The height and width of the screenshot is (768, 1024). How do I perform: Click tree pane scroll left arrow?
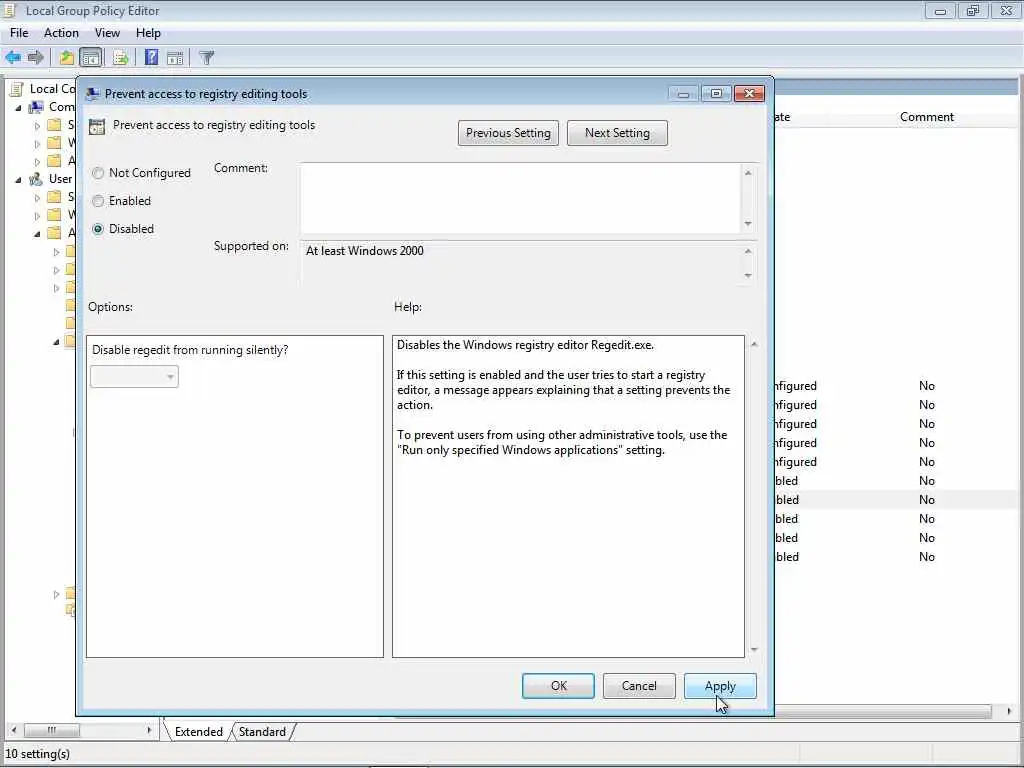tap(14, 729)
